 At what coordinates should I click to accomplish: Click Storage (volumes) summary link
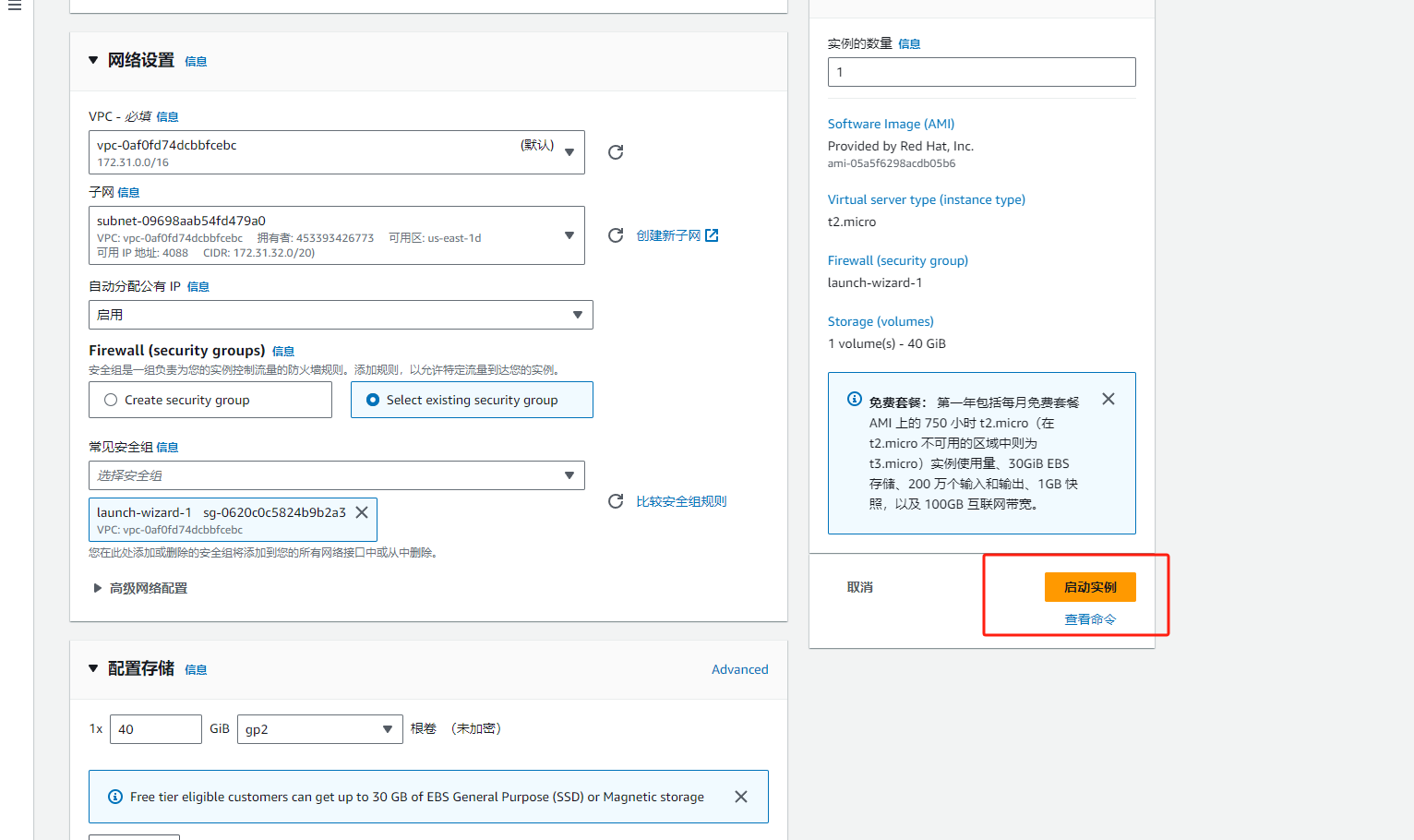coord(881,321)
